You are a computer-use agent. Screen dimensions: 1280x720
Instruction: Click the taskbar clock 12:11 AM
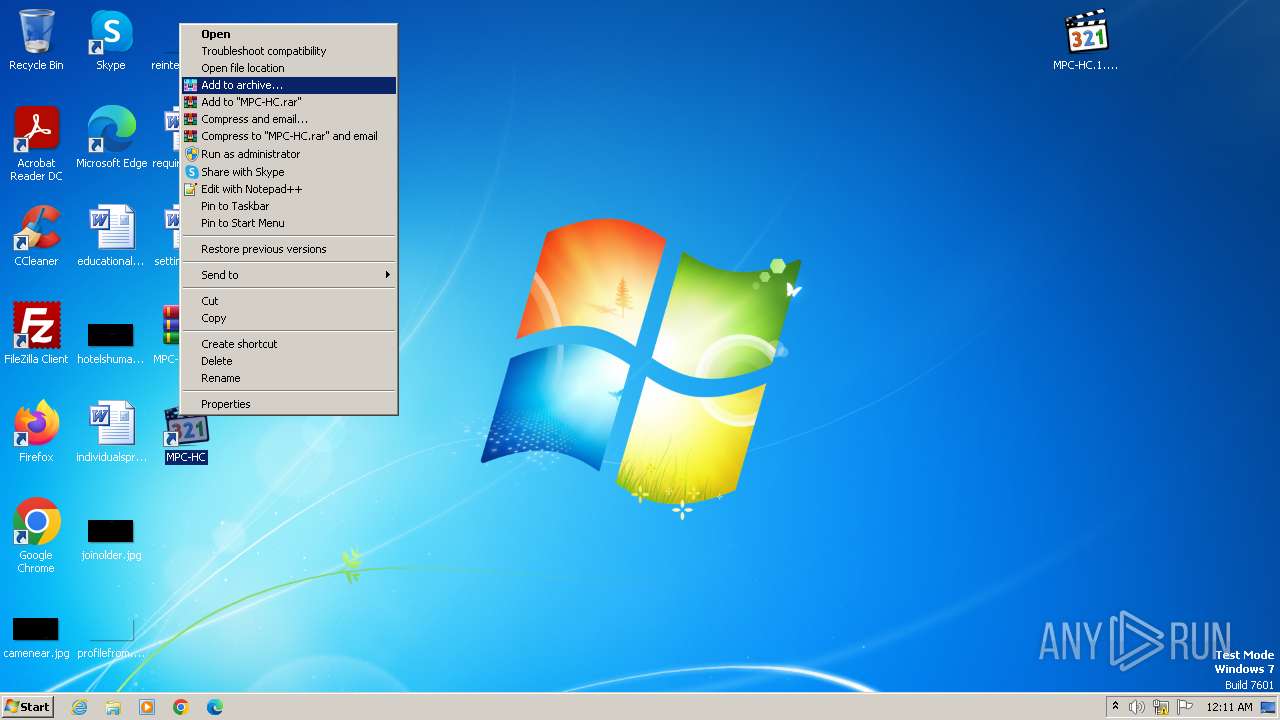(x=1229, y=707)
